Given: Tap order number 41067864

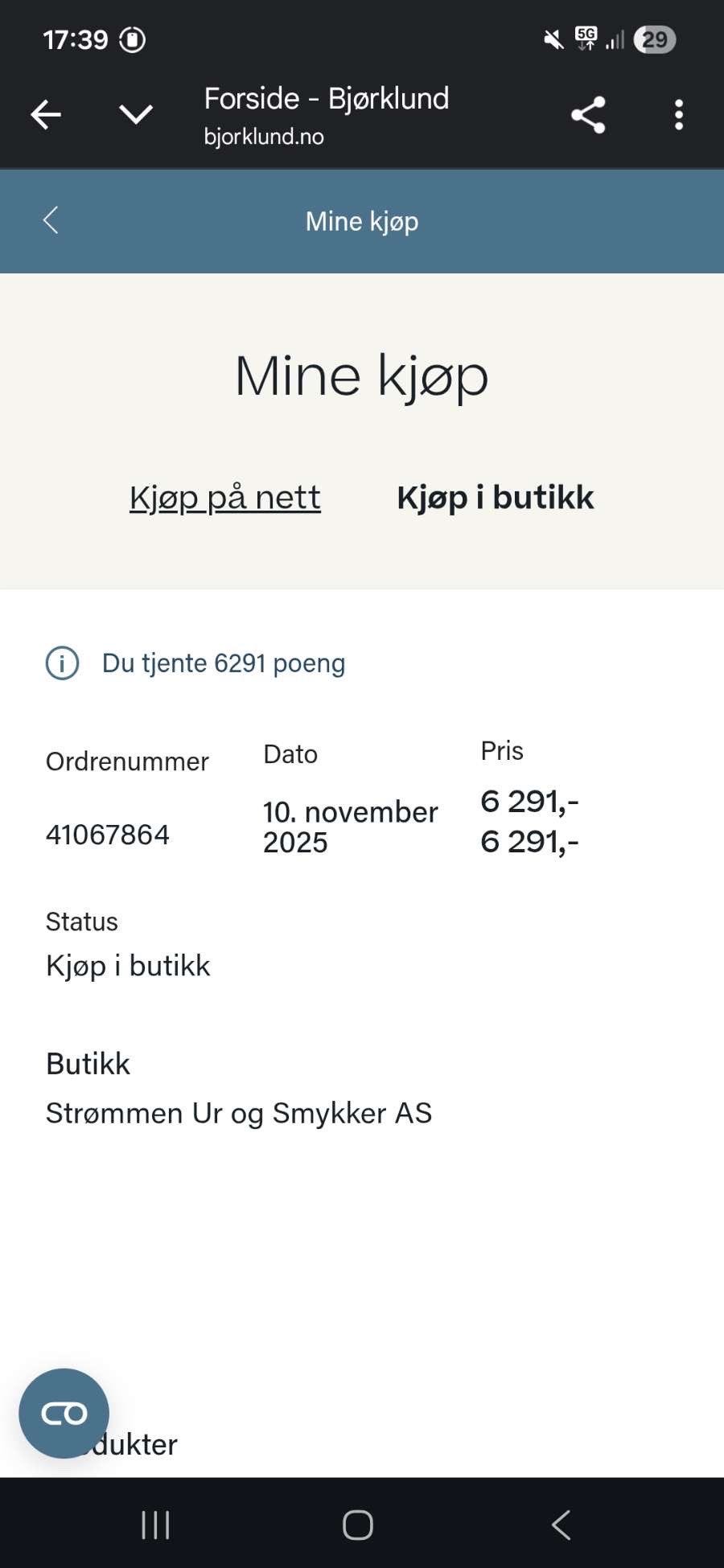Looking at the screenshot, I should (x=108, y=835).
